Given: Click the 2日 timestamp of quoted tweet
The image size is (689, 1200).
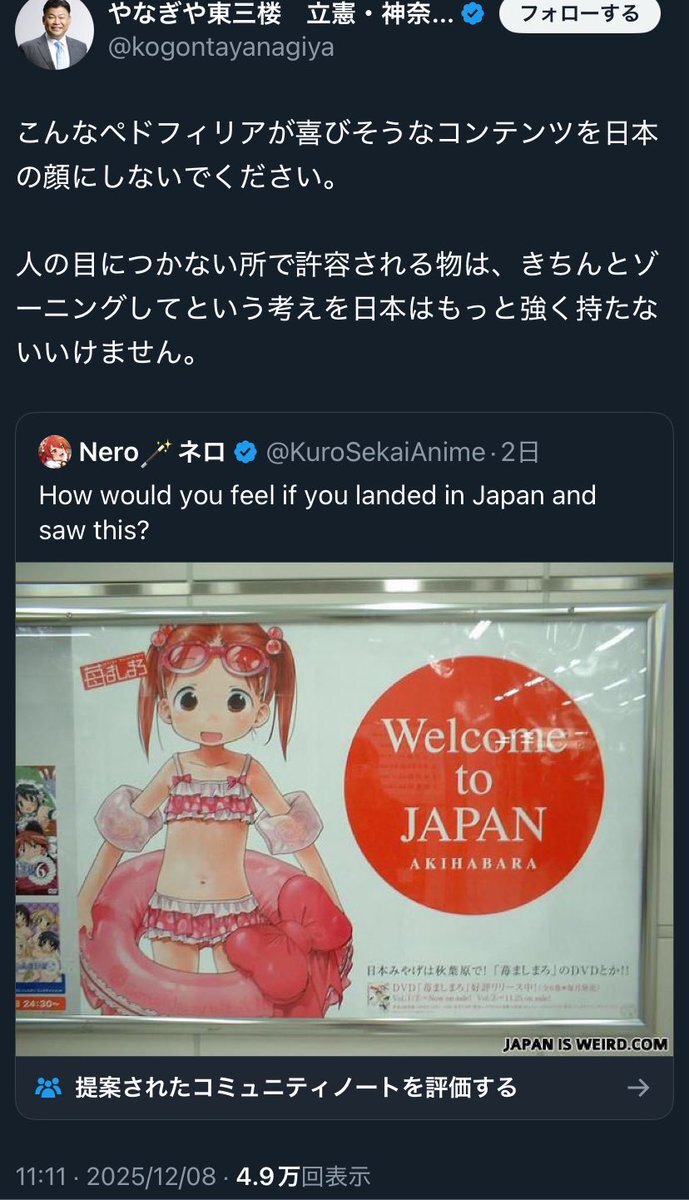Looking at the screenshot, I should [x=519, y=452].
